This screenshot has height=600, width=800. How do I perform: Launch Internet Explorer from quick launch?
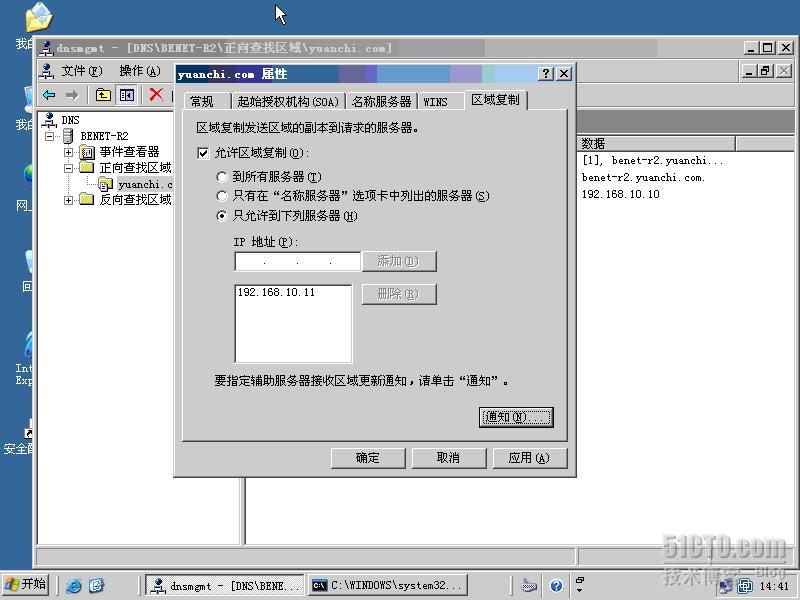pyautogui.click(x=73, y=585)
